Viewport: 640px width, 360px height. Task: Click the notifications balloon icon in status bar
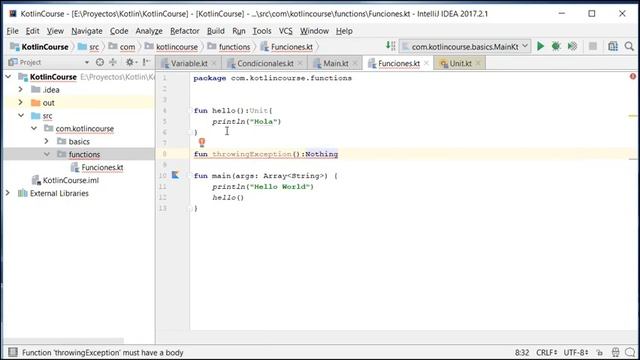(630, 352)
